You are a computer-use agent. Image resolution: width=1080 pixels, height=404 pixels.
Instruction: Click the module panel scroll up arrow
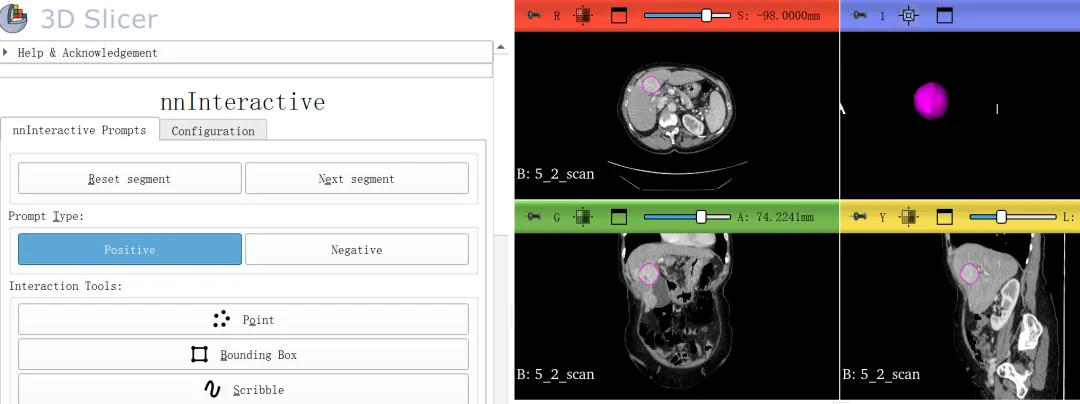coord(501,47)
